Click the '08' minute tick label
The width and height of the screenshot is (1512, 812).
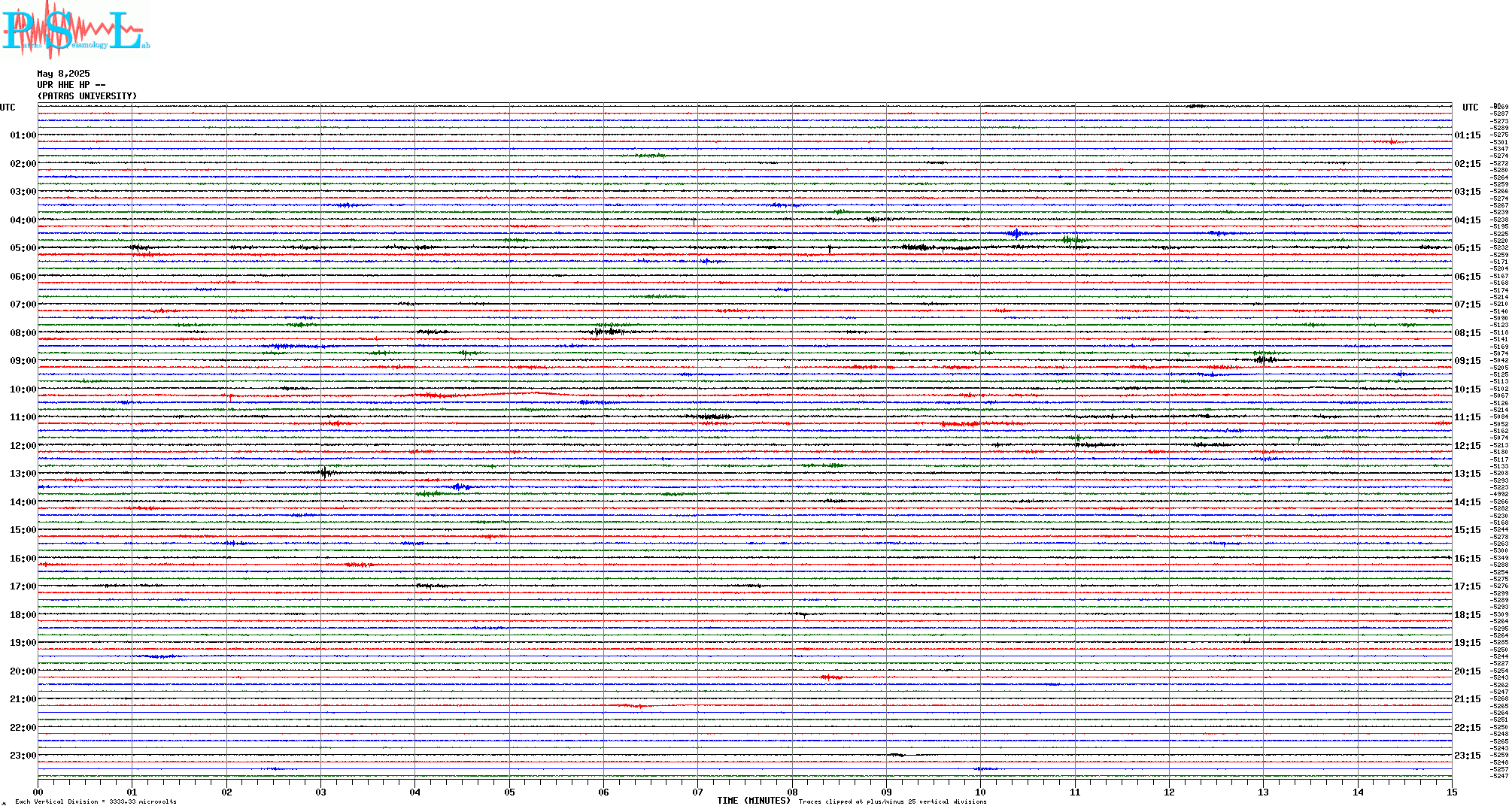click(792, 792)
